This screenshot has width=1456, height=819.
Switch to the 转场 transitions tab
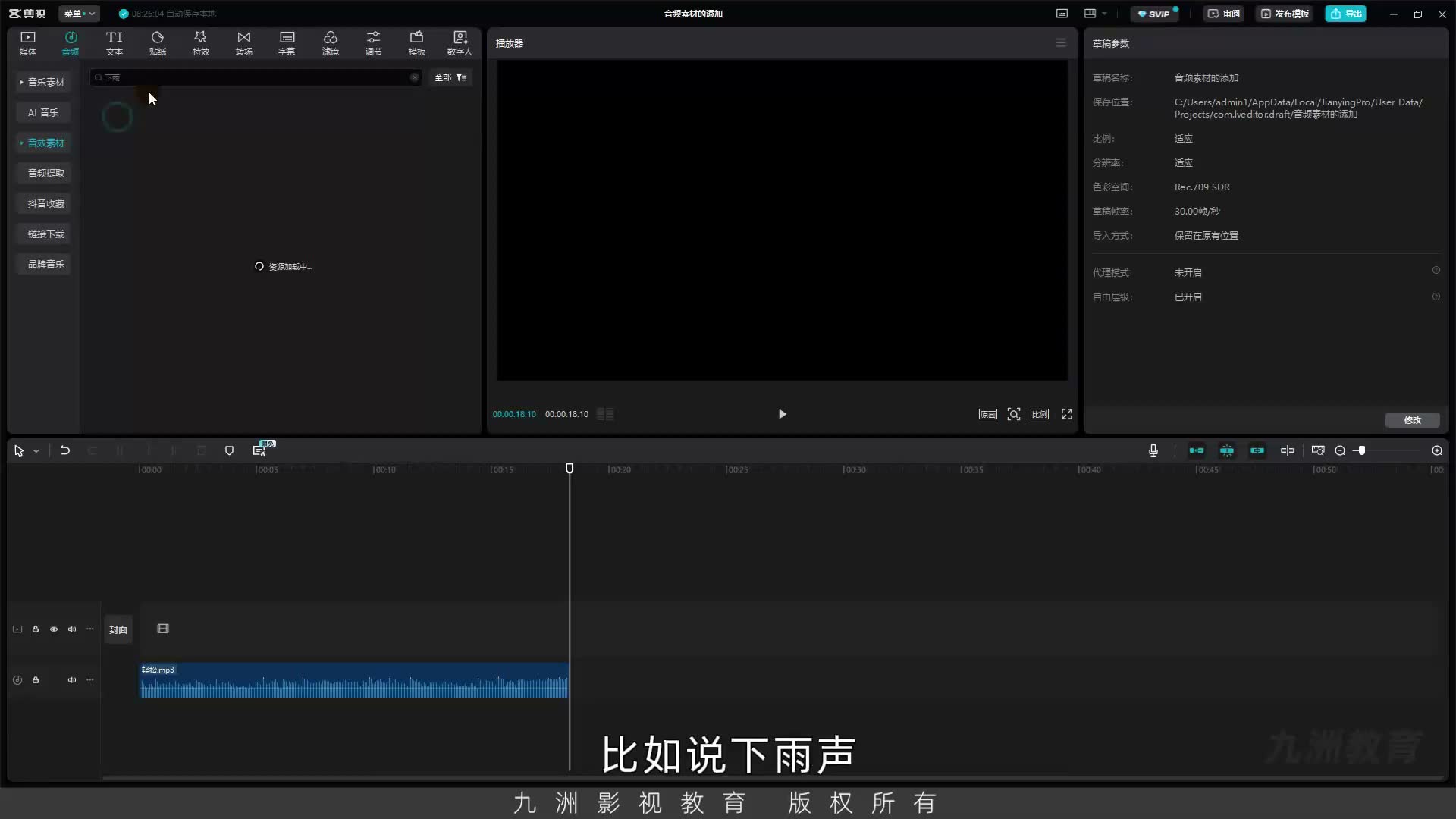click(x=244, y=43)
